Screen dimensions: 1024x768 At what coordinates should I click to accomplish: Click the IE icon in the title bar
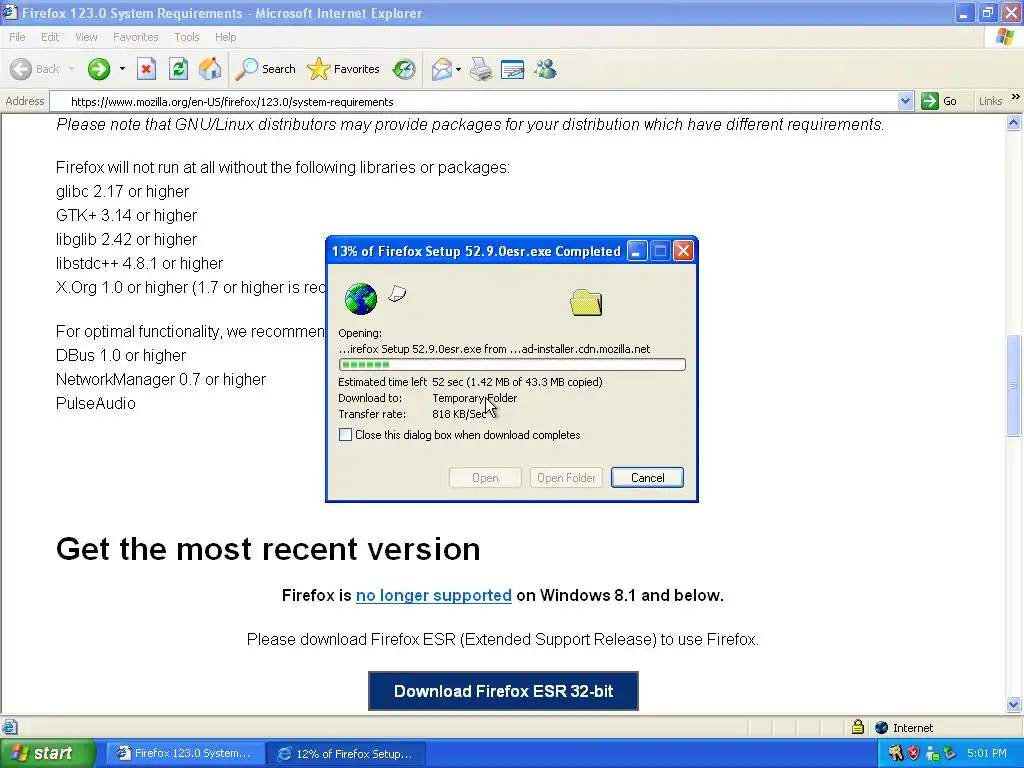coord(10,12)
